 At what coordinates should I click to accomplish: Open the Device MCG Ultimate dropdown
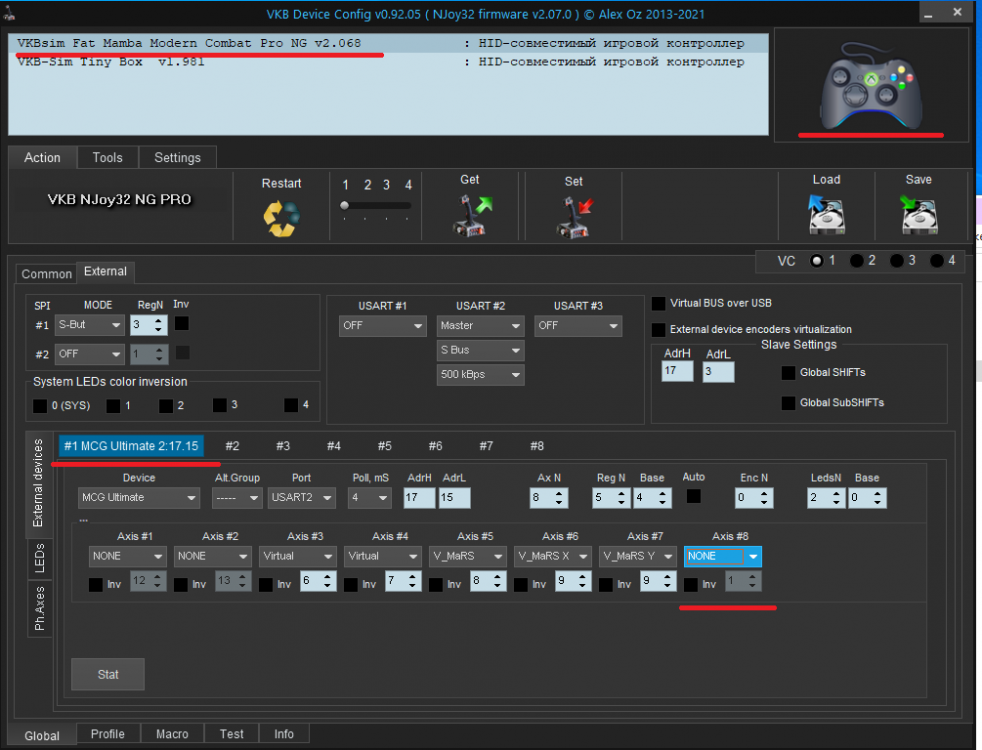(139, 498)
